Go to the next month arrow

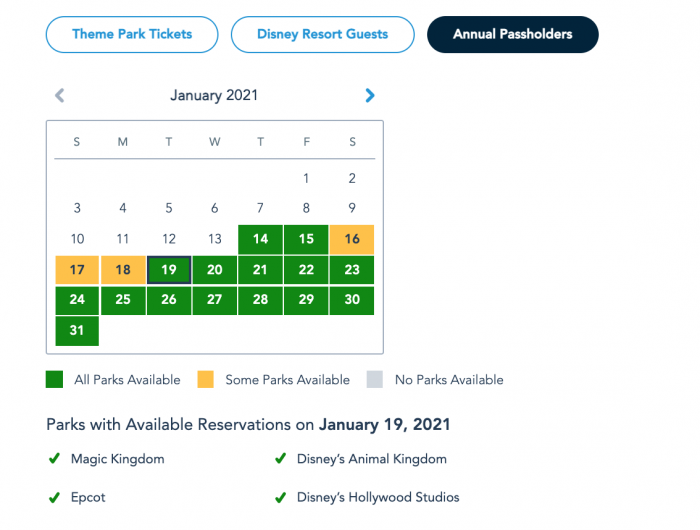tap(370, 96)
